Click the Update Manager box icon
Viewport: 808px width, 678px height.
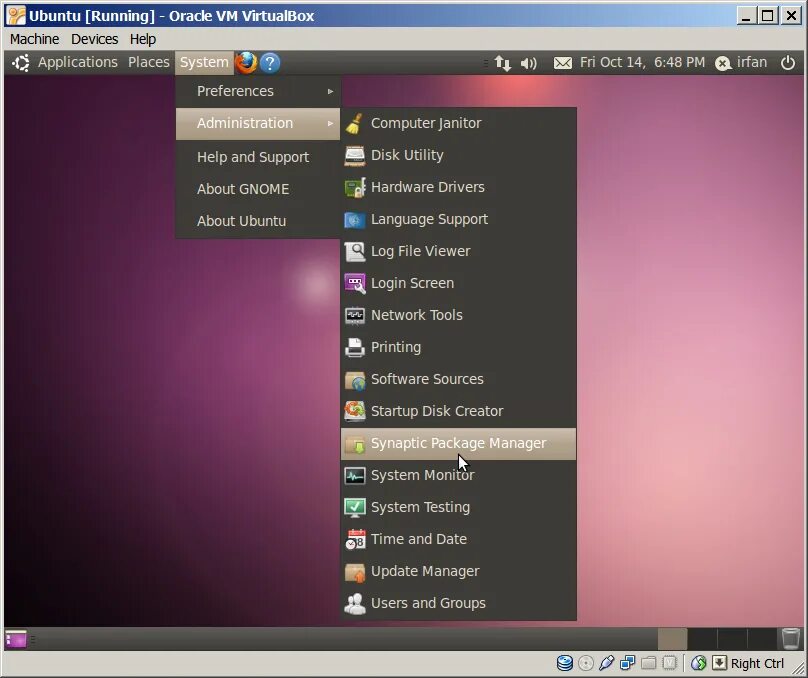pyautogui.click(x=355, y=571)
